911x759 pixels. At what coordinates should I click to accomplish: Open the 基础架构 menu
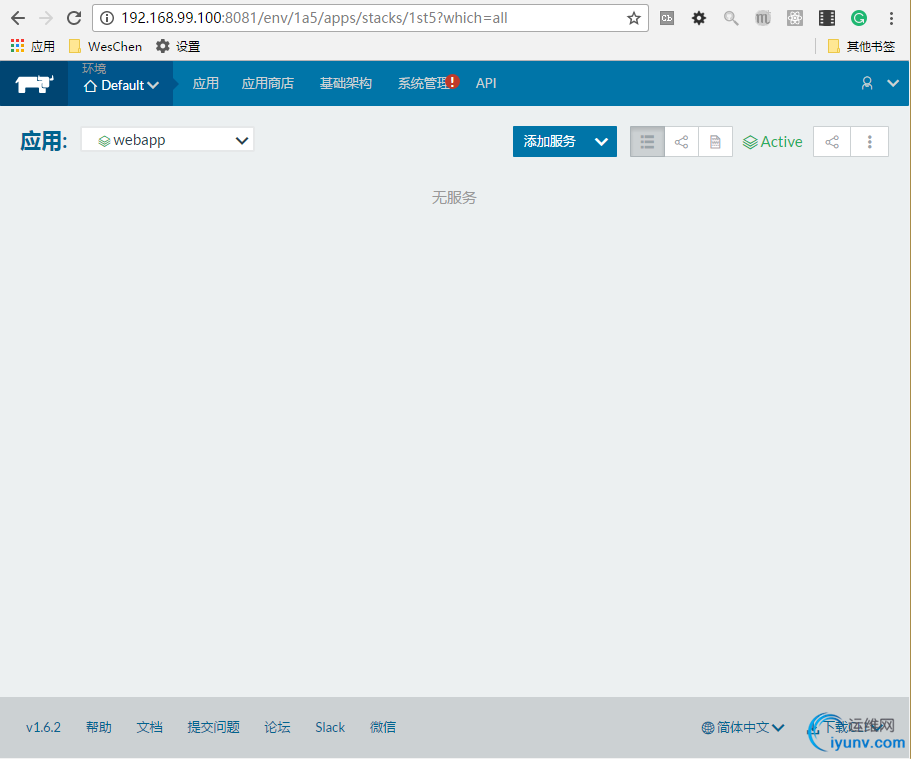(346, 83)
